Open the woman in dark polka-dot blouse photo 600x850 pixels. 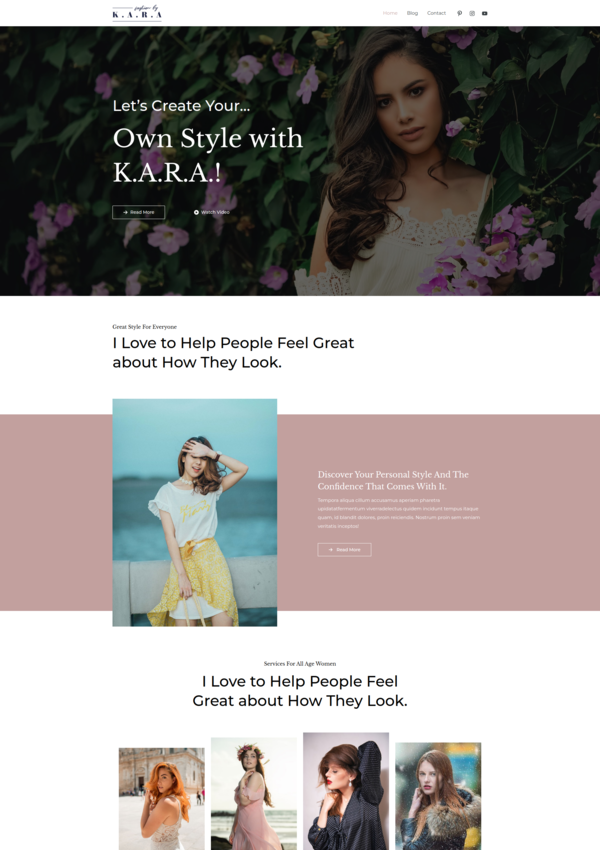tap(346, 791)
